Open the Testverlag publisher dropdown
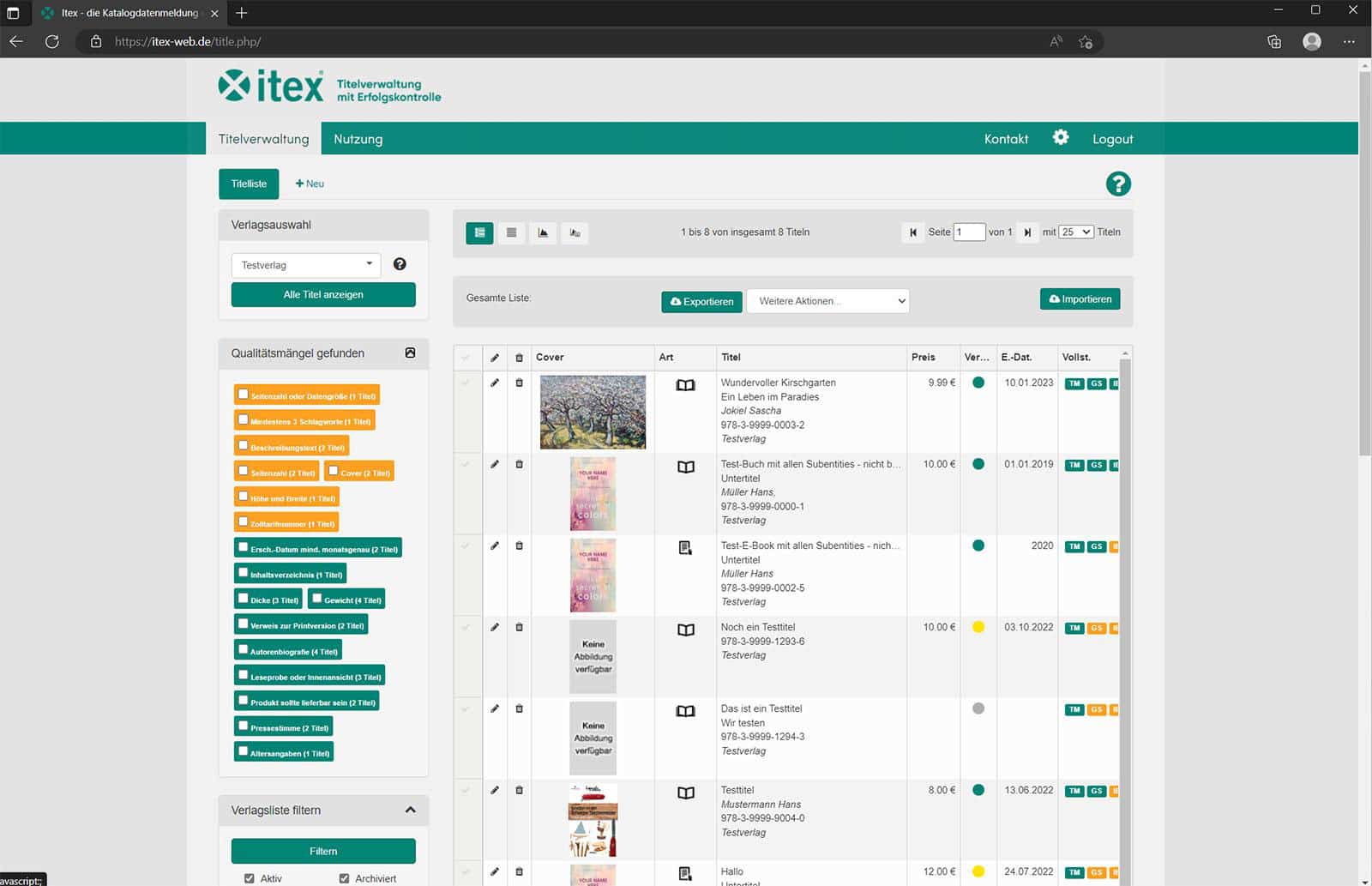Screen dimensions: 1372x886 pos(306,265)
